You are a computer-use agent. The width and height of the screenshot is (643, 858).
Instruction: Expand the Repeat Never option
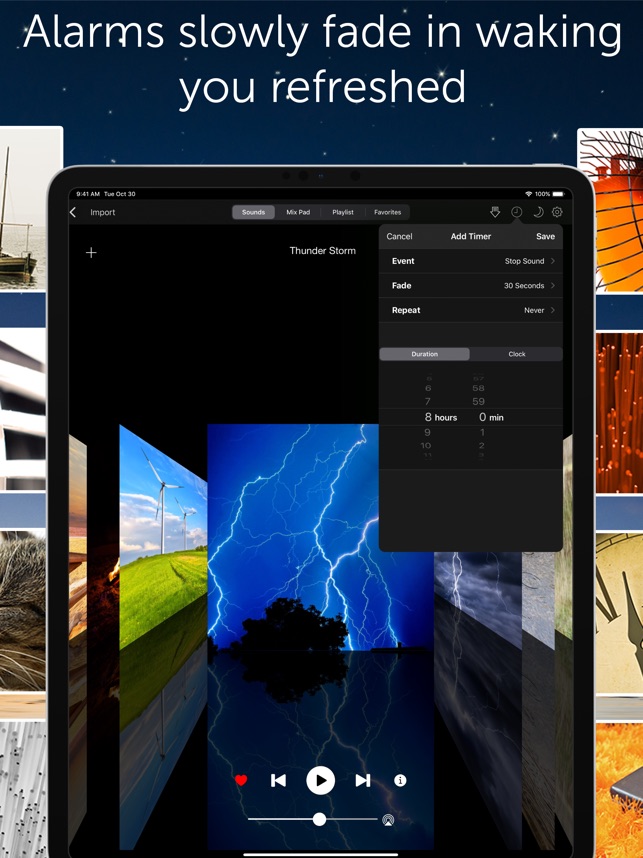(x=471, y=310)
